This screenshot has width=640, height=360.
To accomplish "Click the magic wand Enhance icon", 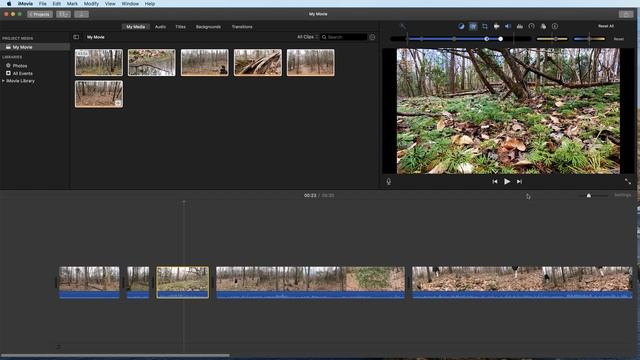I will point(403,26).
